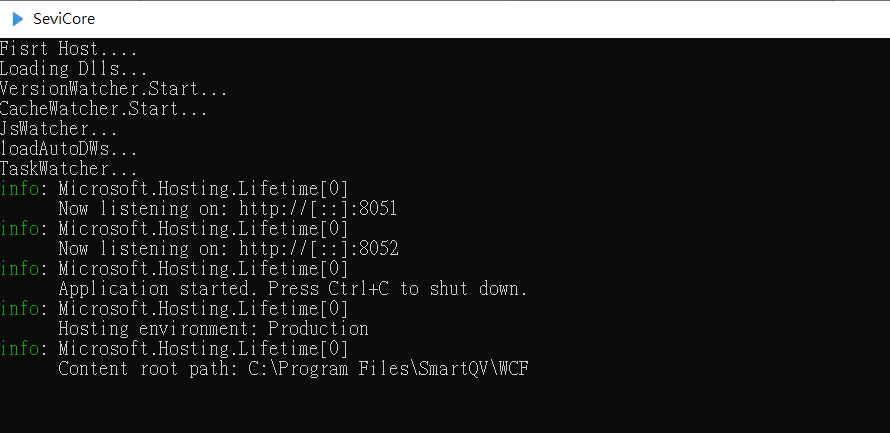The width and height of the screenshot is (890, 433).
Task: Click the 'loadAutoDWs...' output line
Action: pos(69,149)
